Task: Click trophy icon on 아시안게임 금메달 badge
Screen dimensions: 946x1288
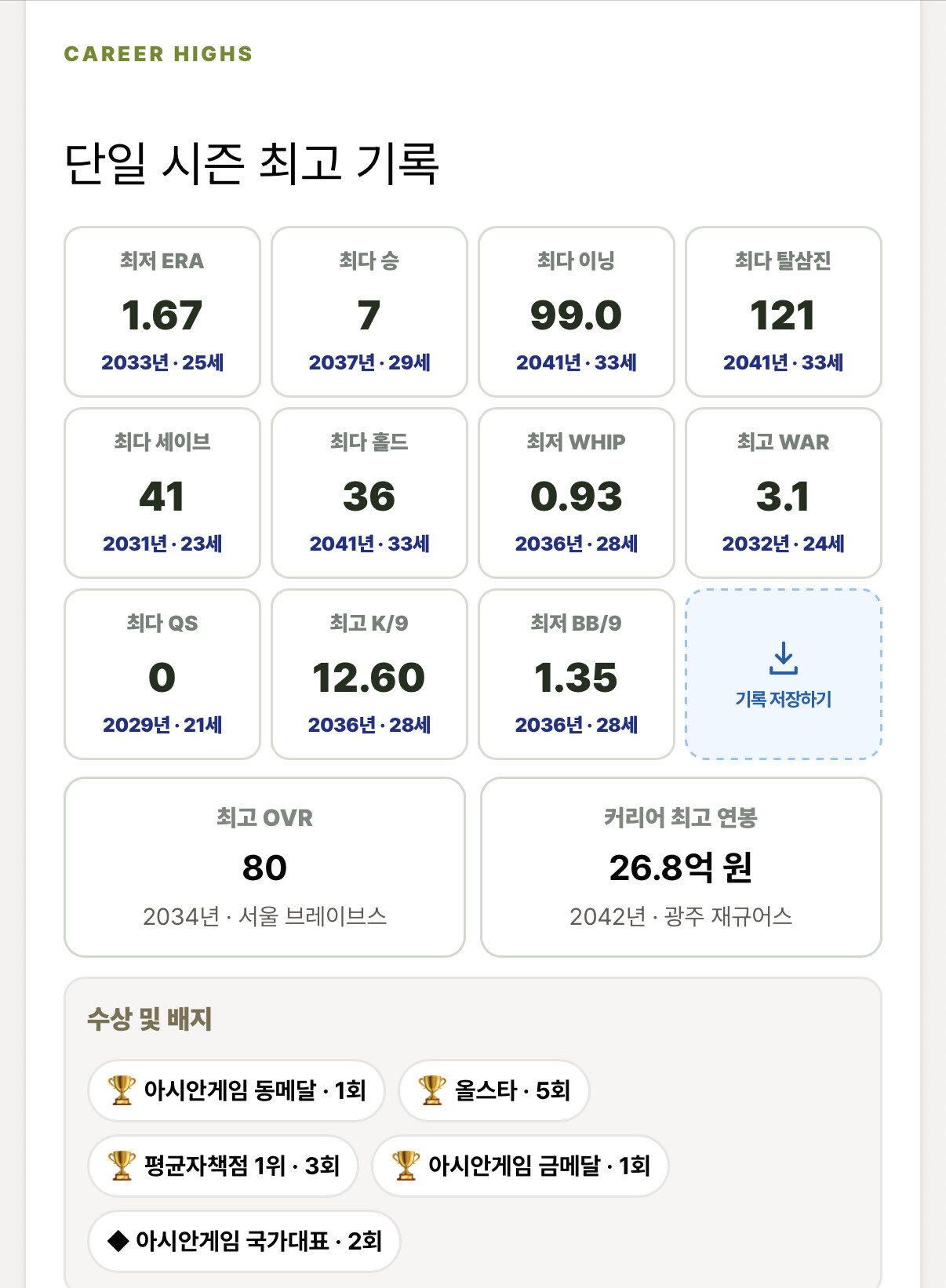Action: (406, 1166)
